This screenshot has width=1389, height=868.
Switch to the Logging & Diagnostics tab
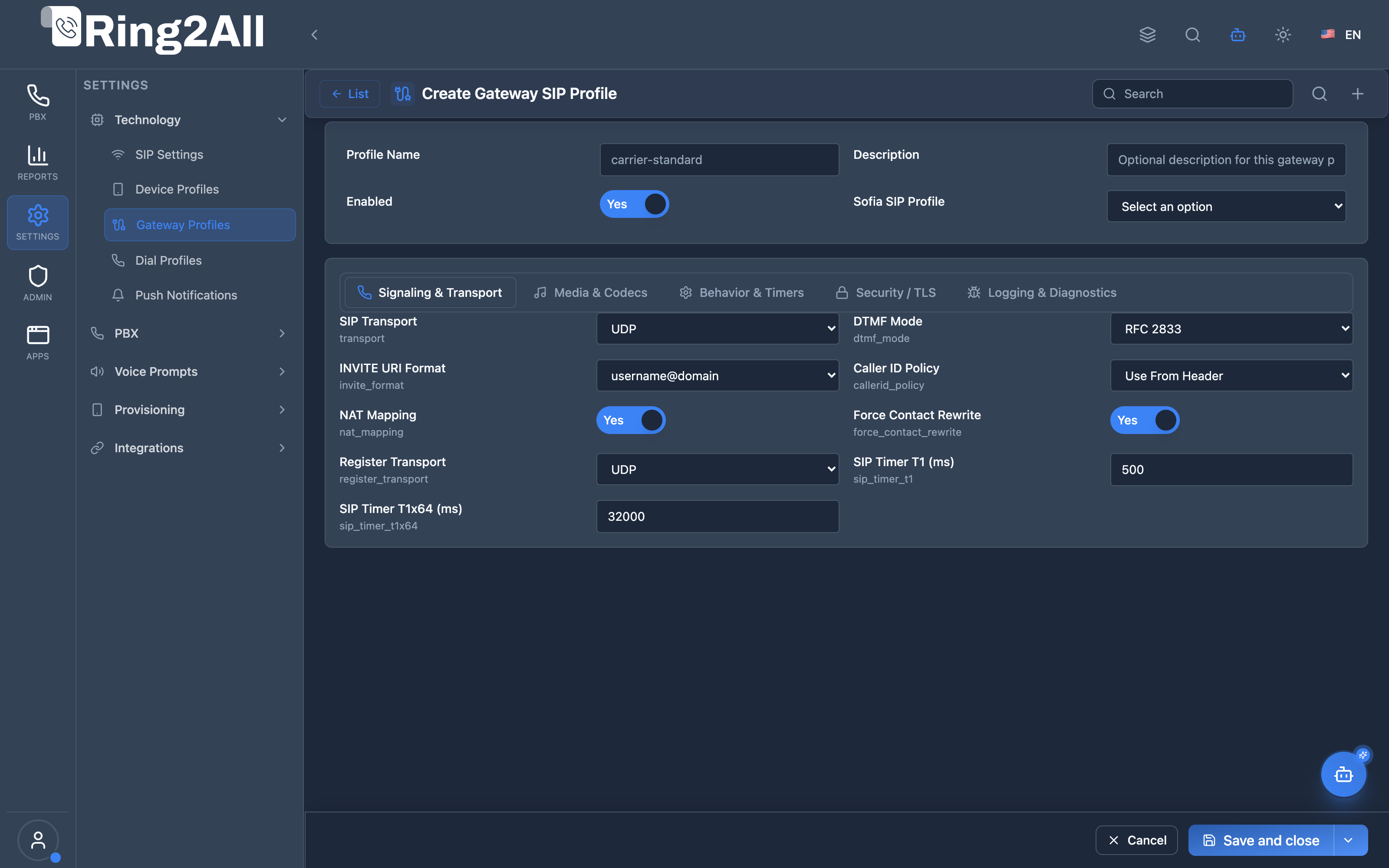pyautogui.click(x=1042, y=292)
